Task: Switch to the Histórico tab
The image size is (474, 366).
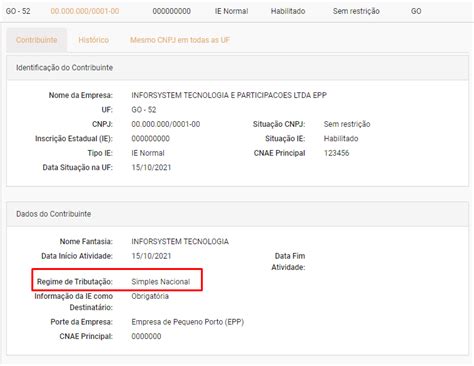Action: pos(94,40)
